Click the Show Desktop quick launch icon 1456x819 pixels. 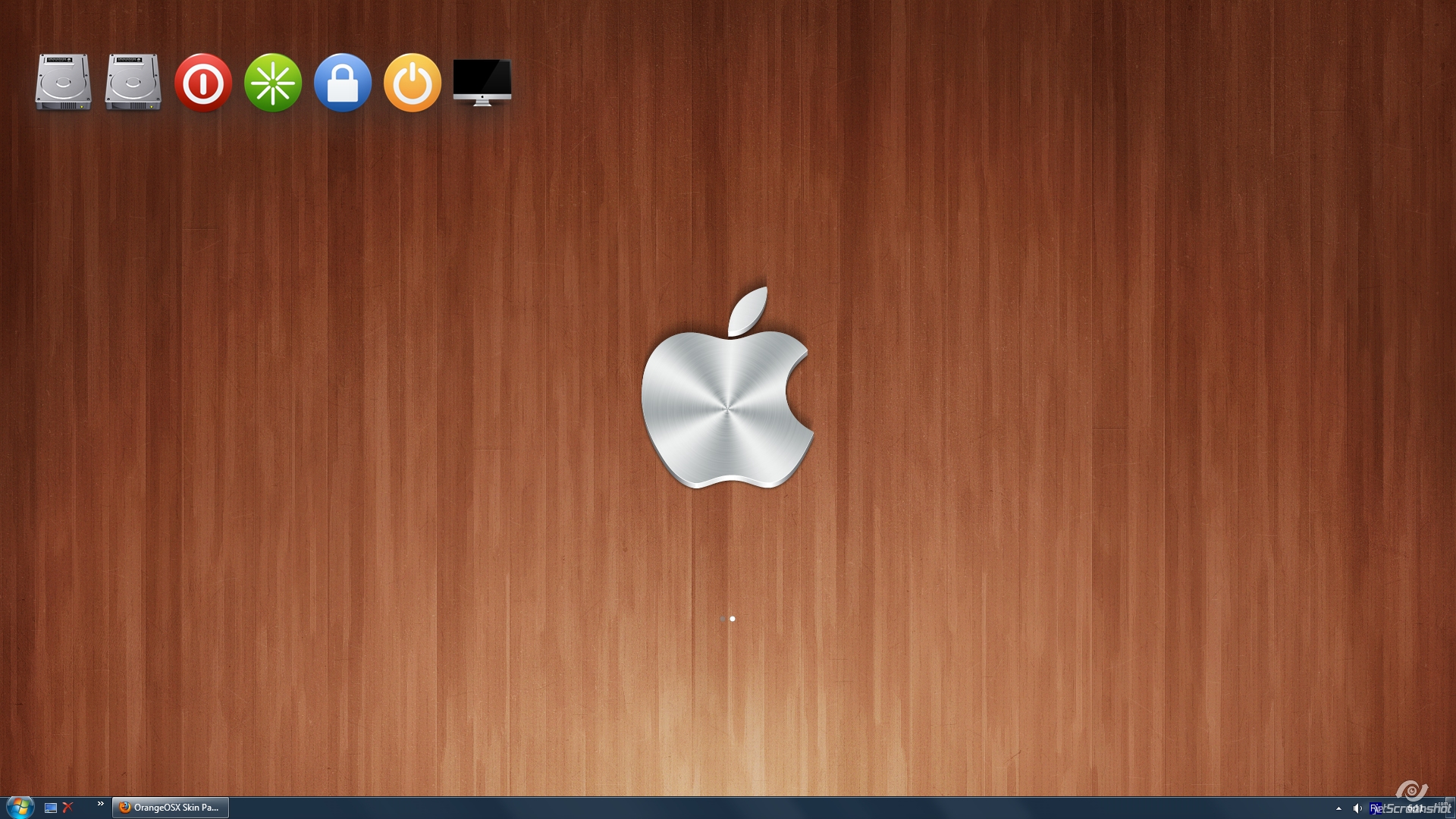pyautogui.click(x=51, y=808)
